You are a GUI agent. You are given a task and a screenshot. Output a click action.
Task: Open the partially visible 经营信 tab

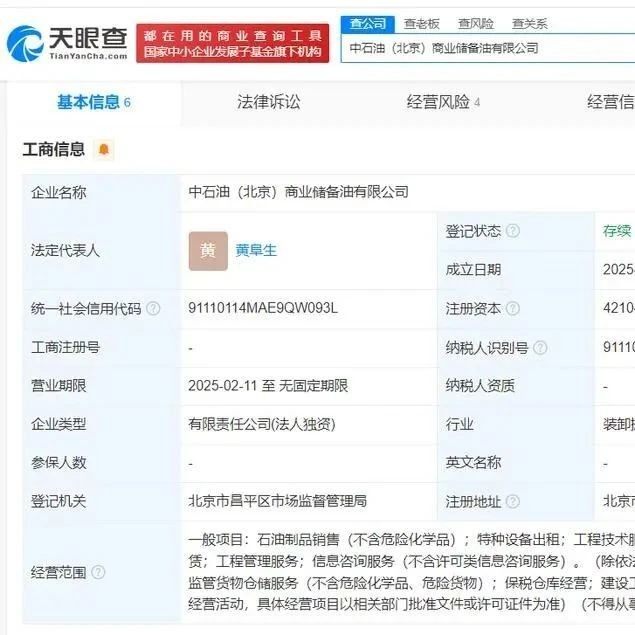point(611,102)
